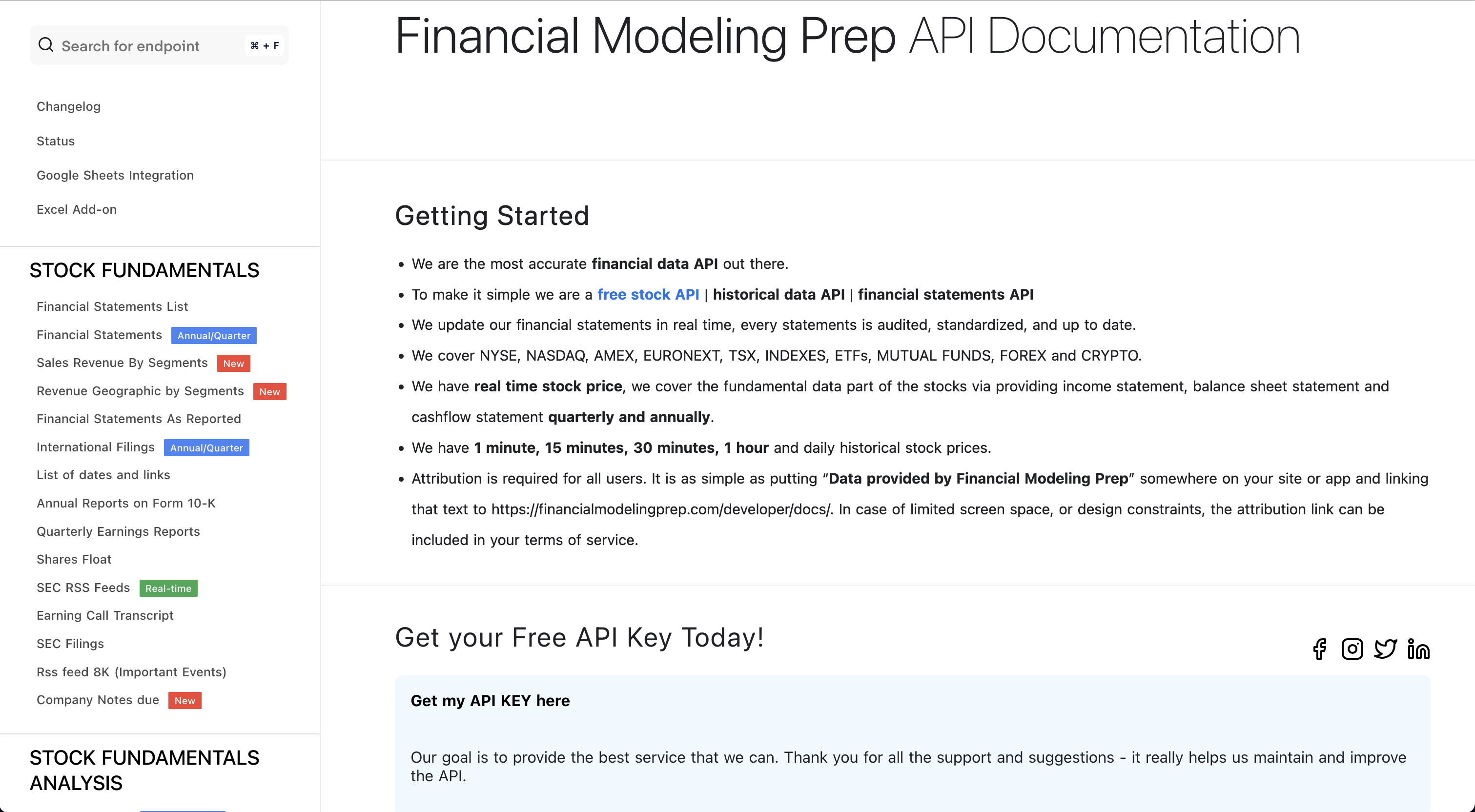
Task: Click the Facebook icon
Action: pos(1320,650)
